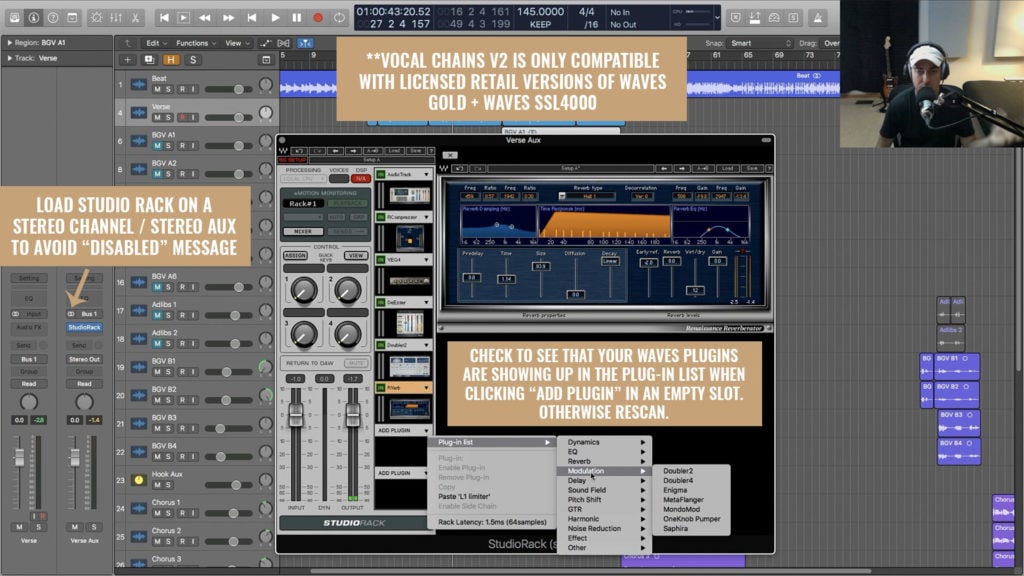Open the AudioTrack plugin slot dropdown
The width and height of the screenshot is (1024, 576).
click(426, 174)
